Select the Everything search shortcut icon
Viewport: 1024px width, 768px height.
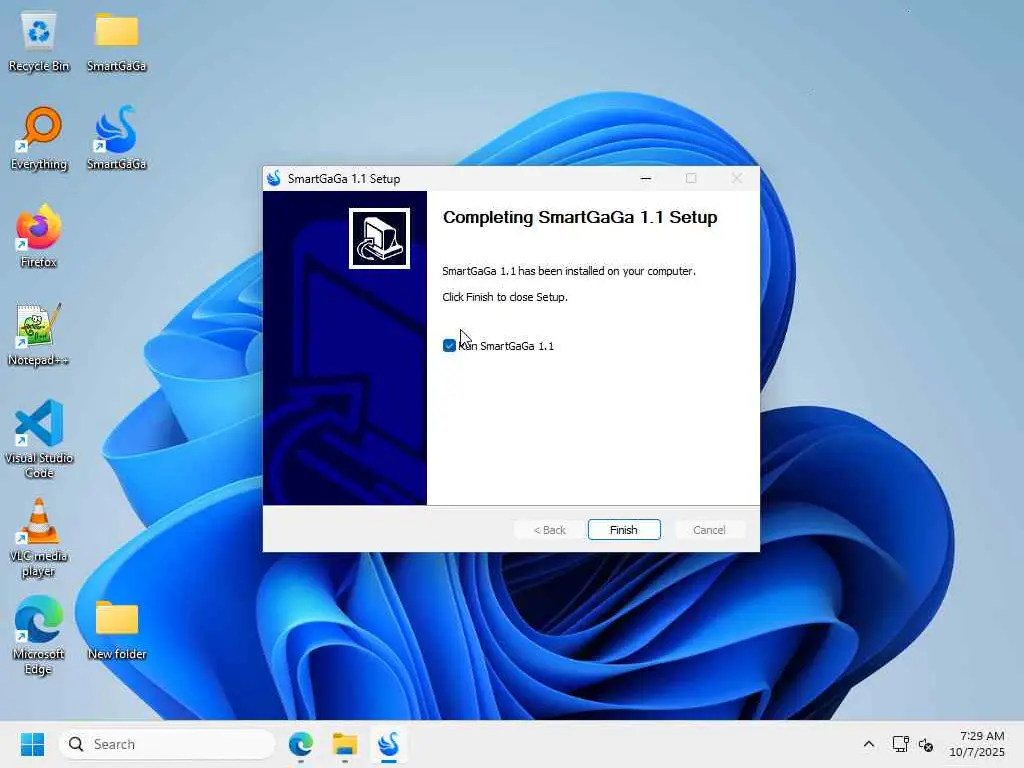point(39,139)
